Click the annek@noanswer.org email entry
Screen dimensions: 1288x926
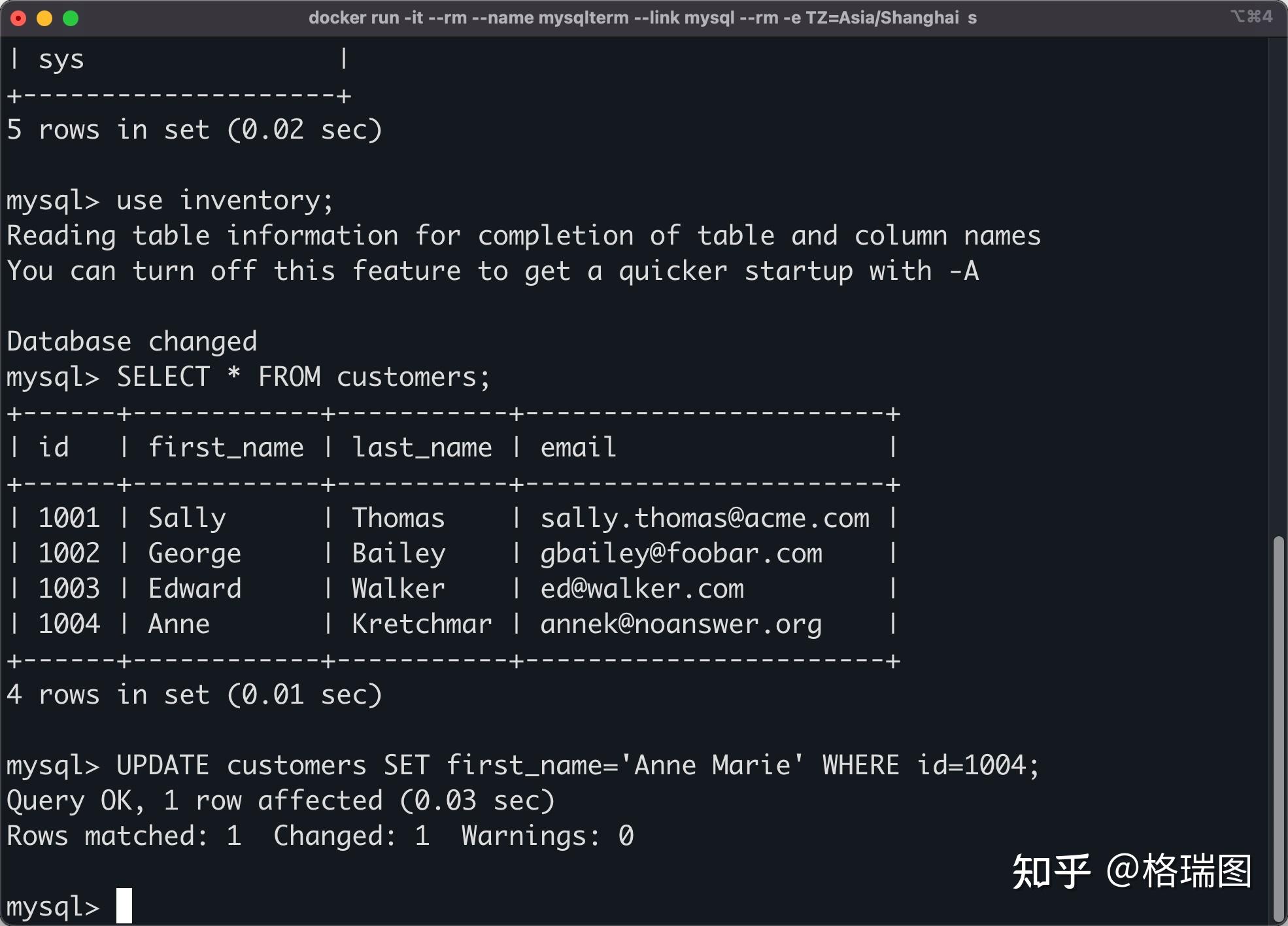[x=681, y=625]
